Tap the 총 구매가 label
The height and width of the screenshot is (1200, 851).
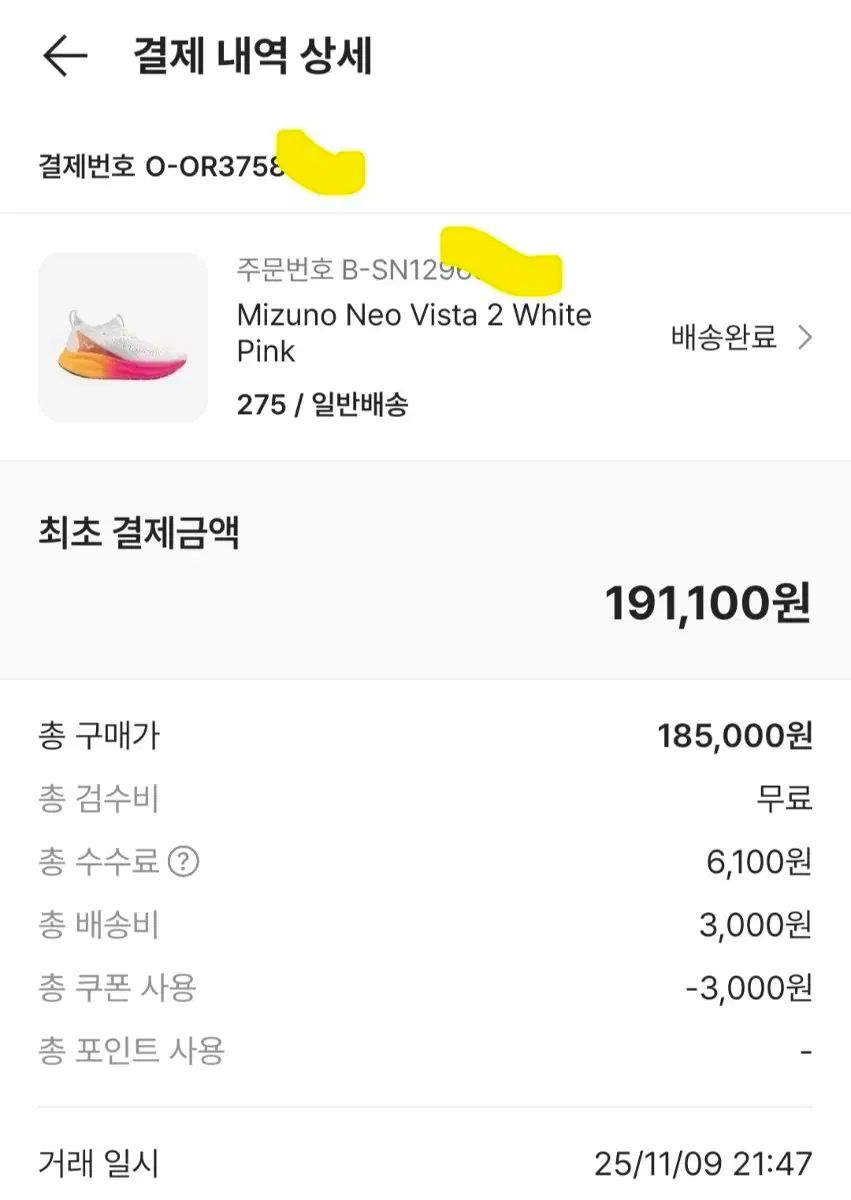click(98, 737)
